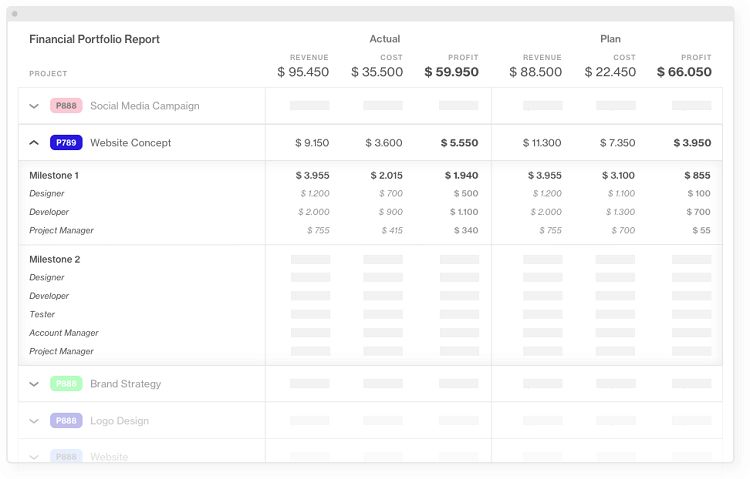Screen dimensions: 750x479
Task: Click Designer actual cost $ 700
Action: [391, 194]
